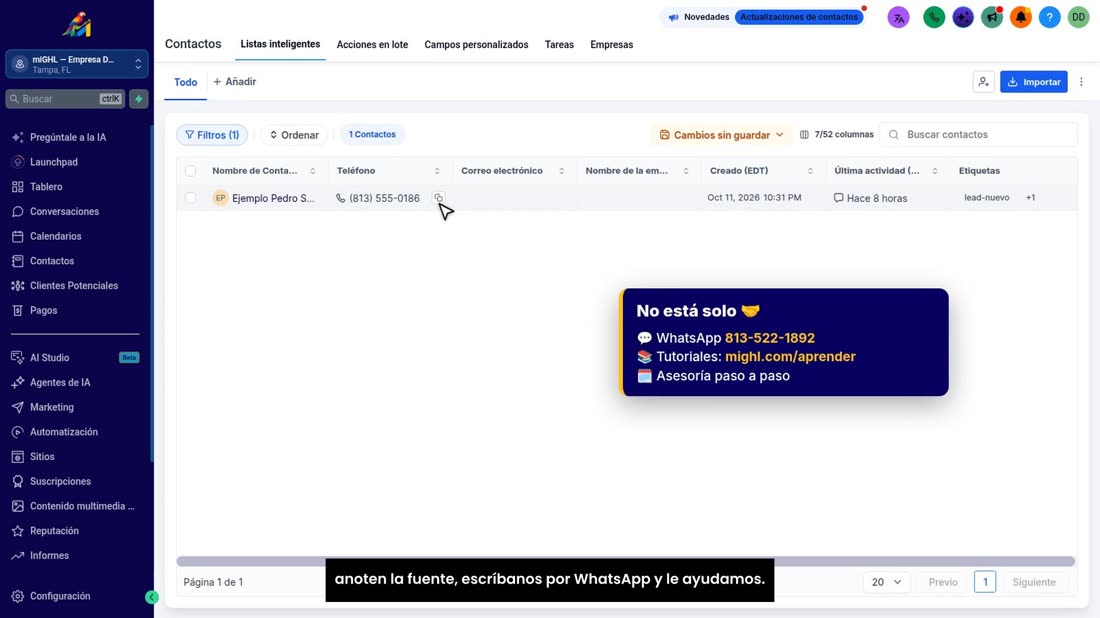Click the Pregúntale a la IA sidebar icon
Viewport: 1100px width, 618px height.
point(18,137)
